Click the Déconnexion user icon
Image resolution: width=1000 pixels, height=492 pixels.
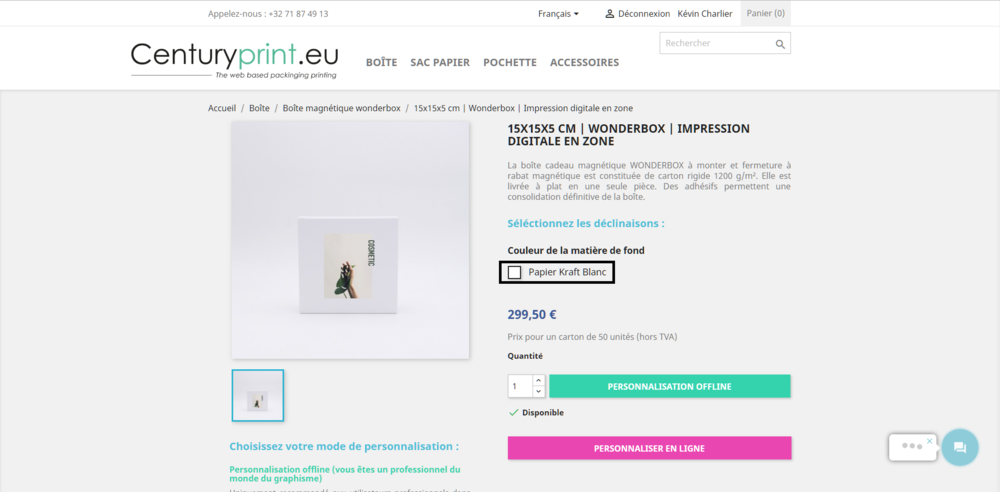coord(610,13)
